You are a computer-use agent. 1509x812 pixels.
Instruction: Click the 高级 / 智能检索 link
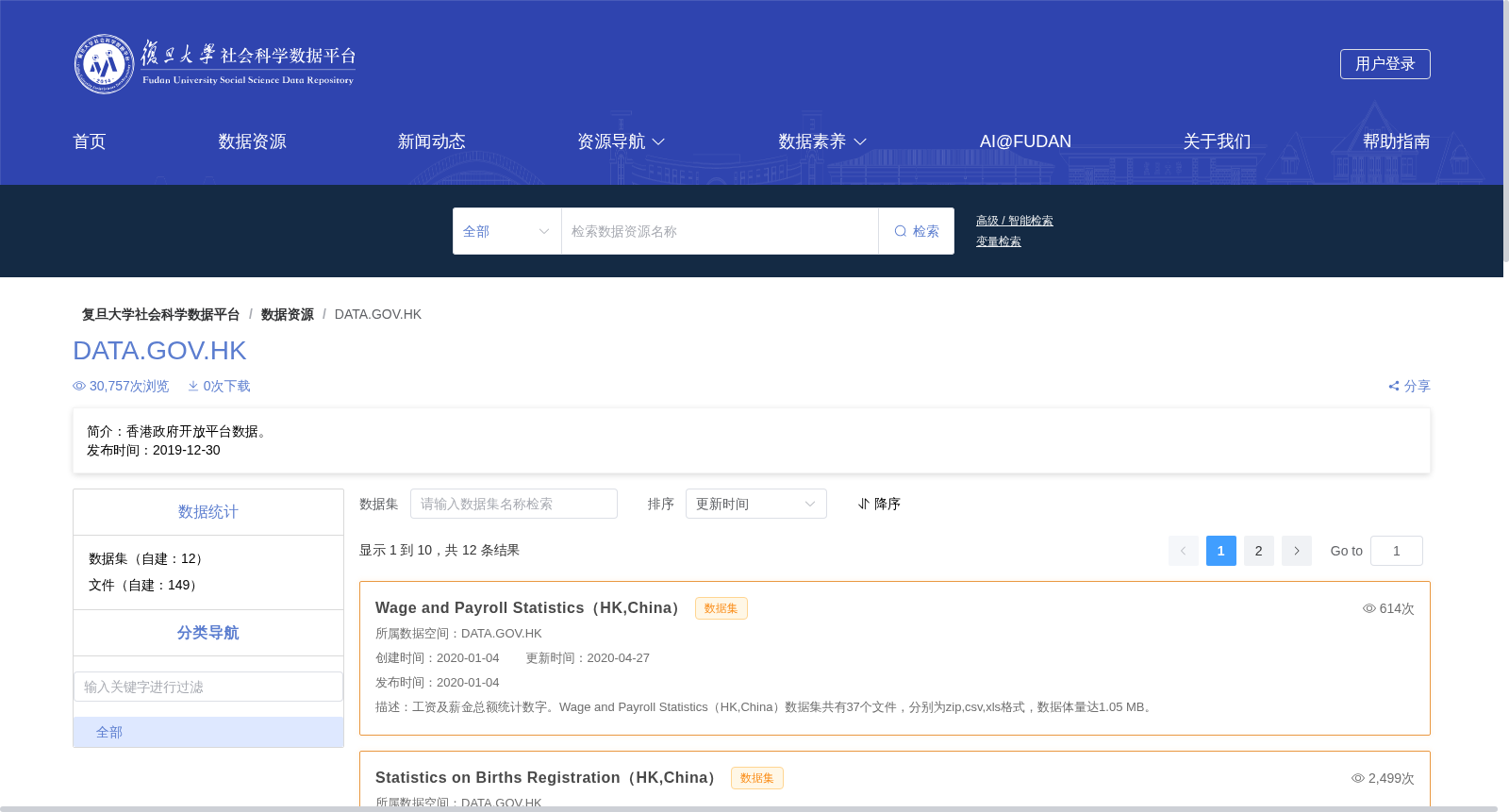tap(1015, 221)
